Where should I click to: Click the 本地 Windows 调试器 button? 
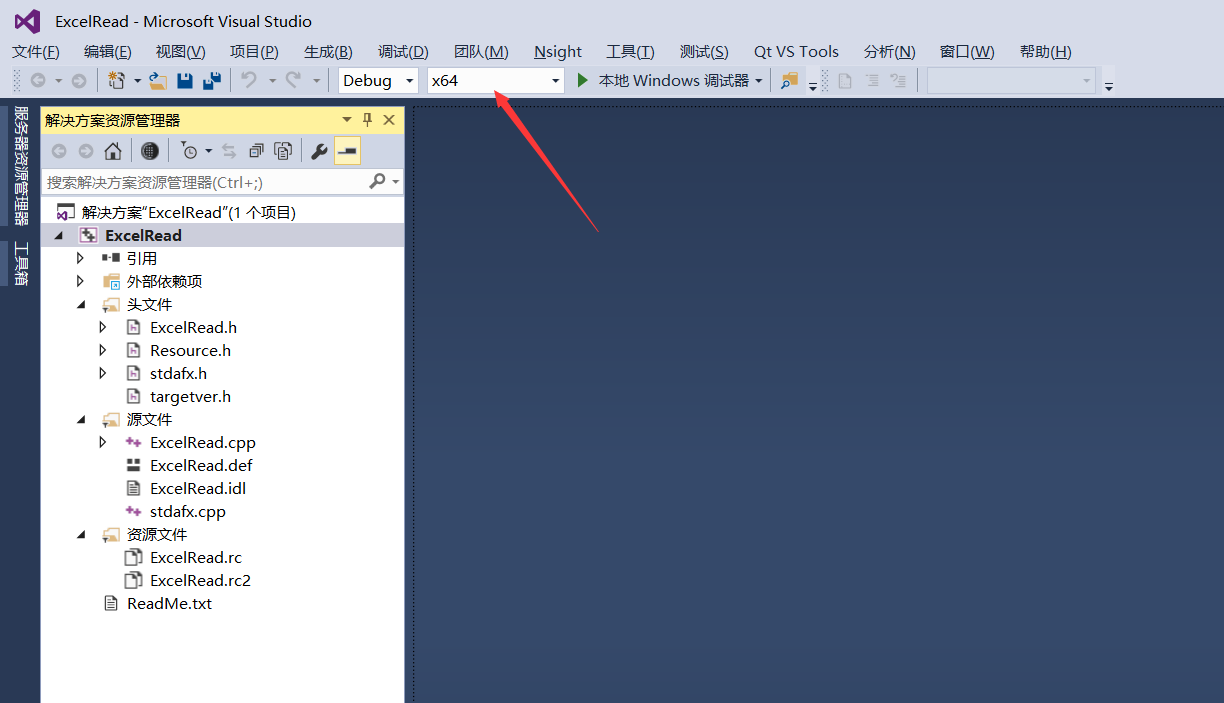663,80
